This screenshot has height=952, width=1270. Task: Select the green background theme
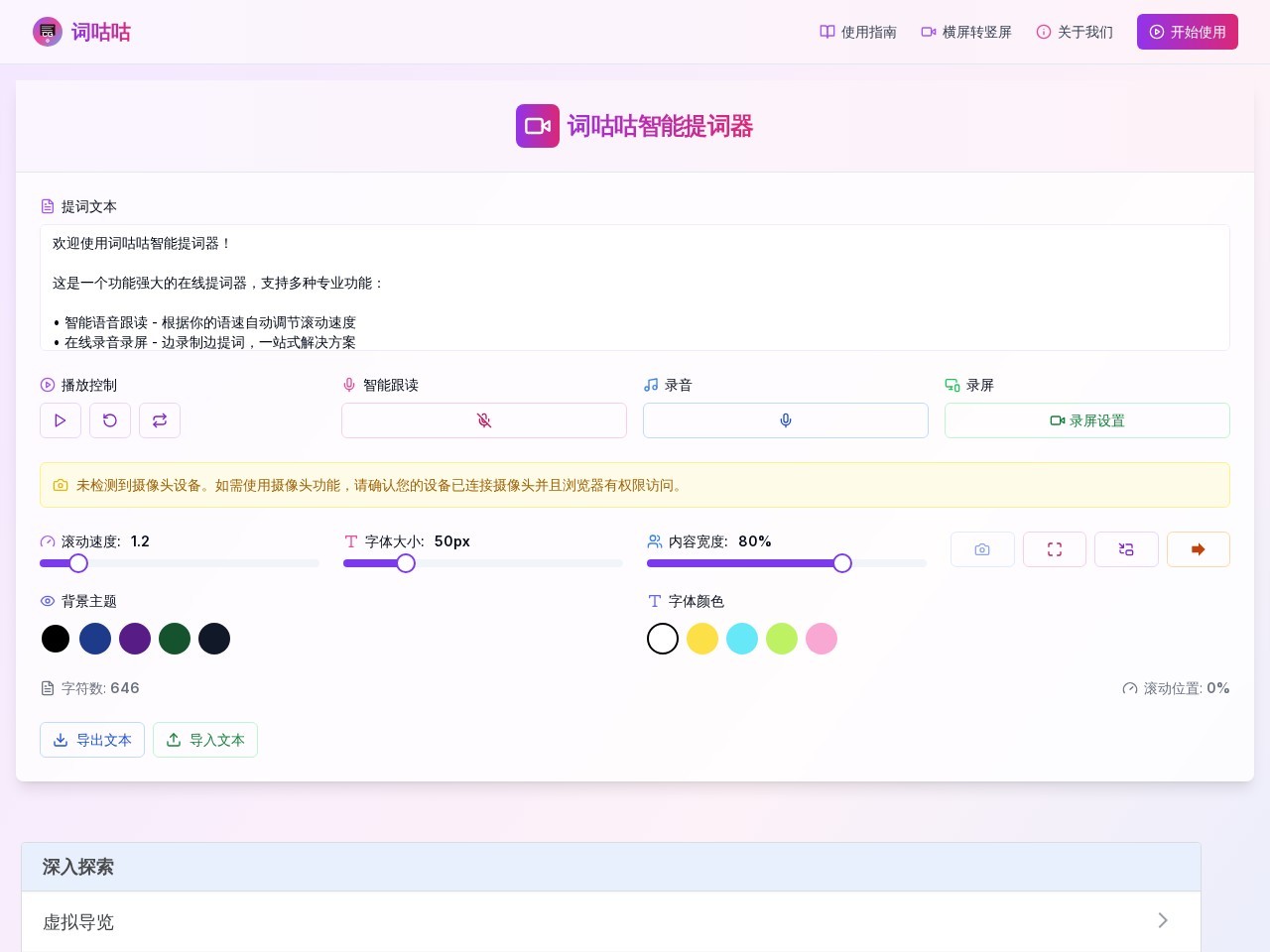(x=175, y=639)
